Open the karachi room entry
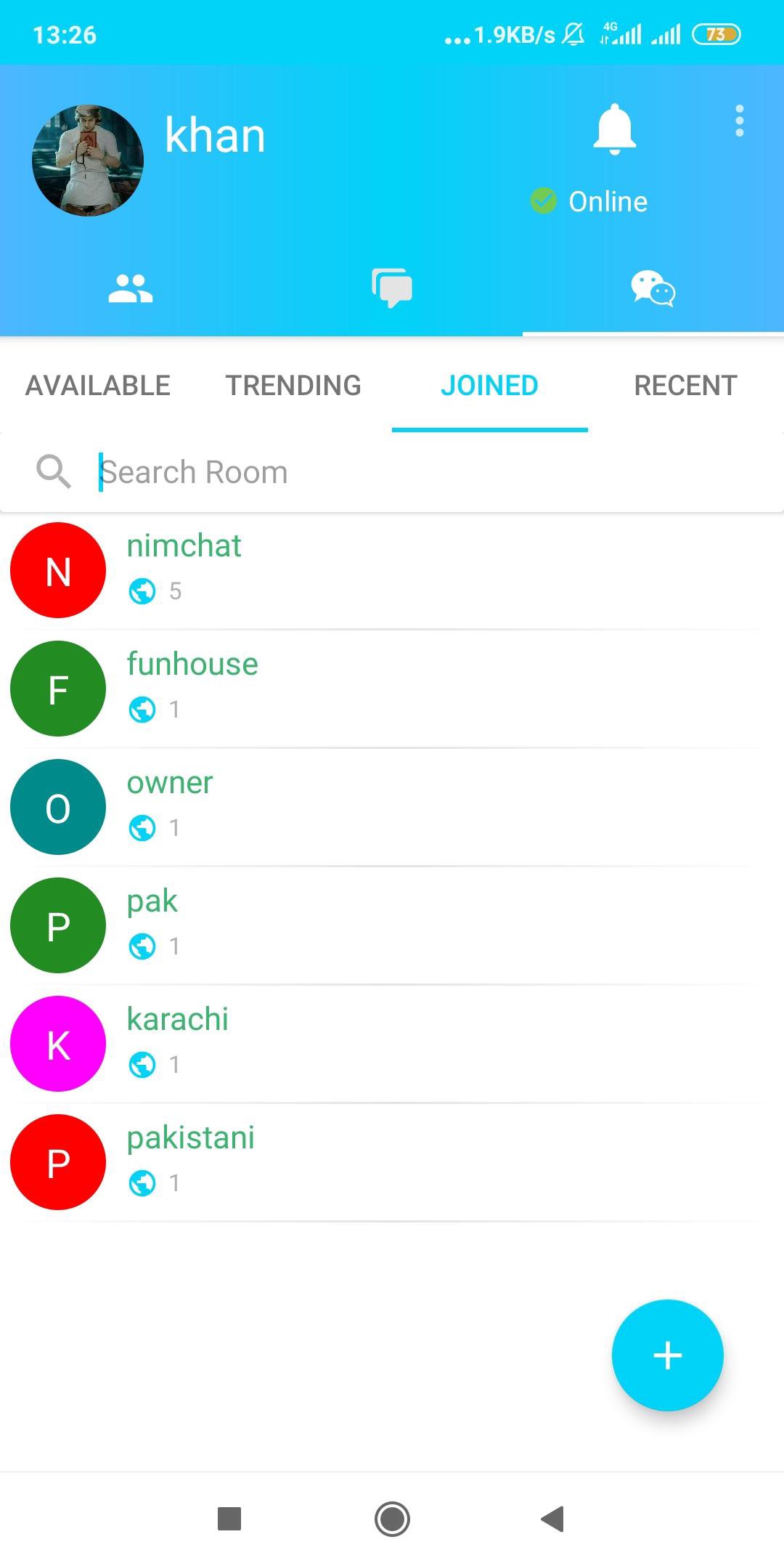The image size is (784, 1566). (x=392, y=1044)
